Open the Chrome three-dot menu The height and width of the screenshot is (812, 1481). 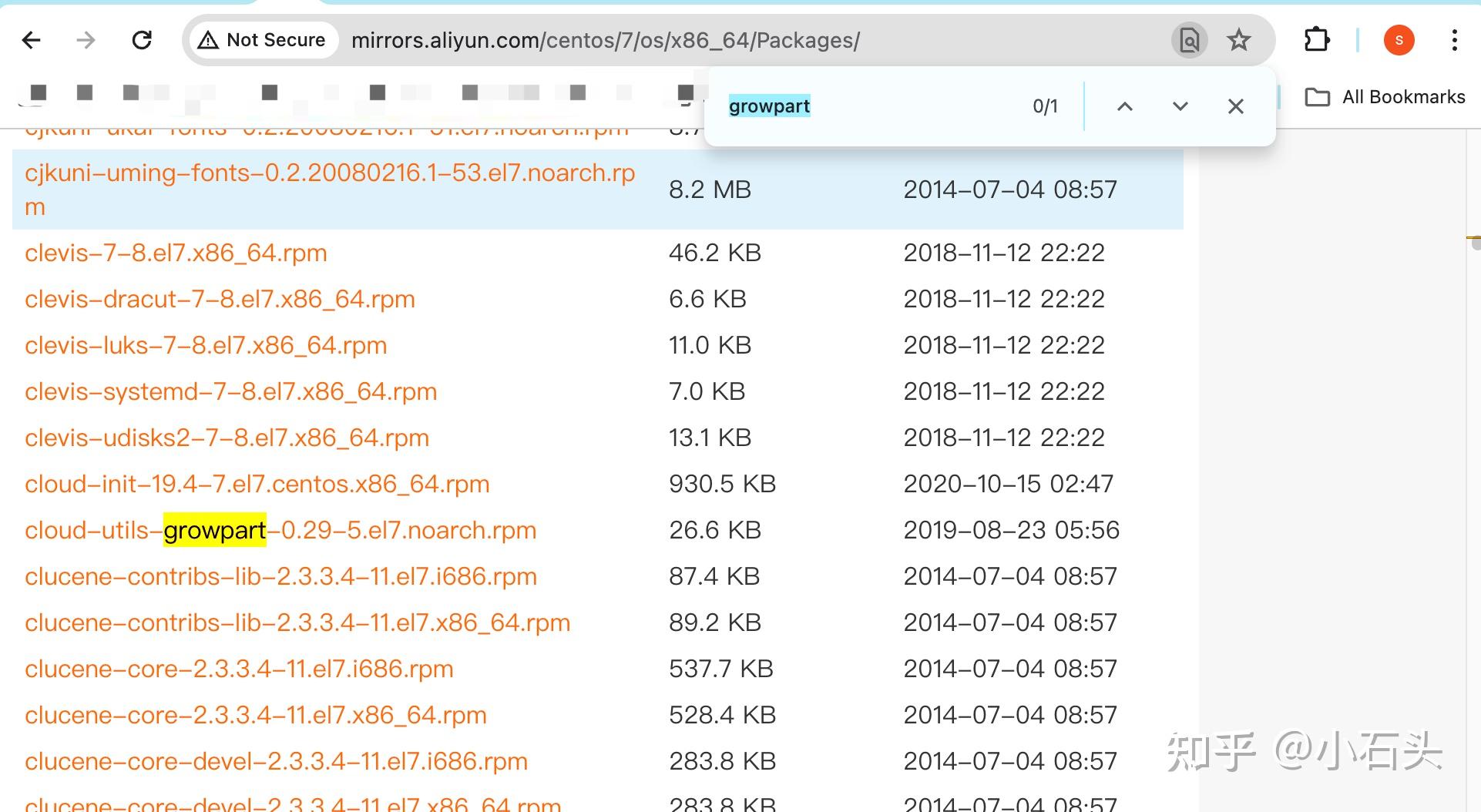[1454, 40]
